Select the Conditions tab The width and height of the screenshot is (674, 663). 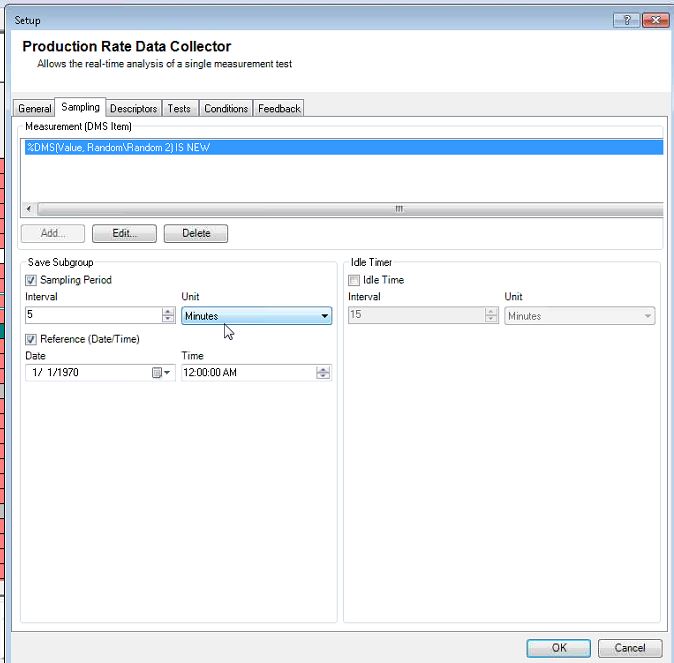(226, 109)
